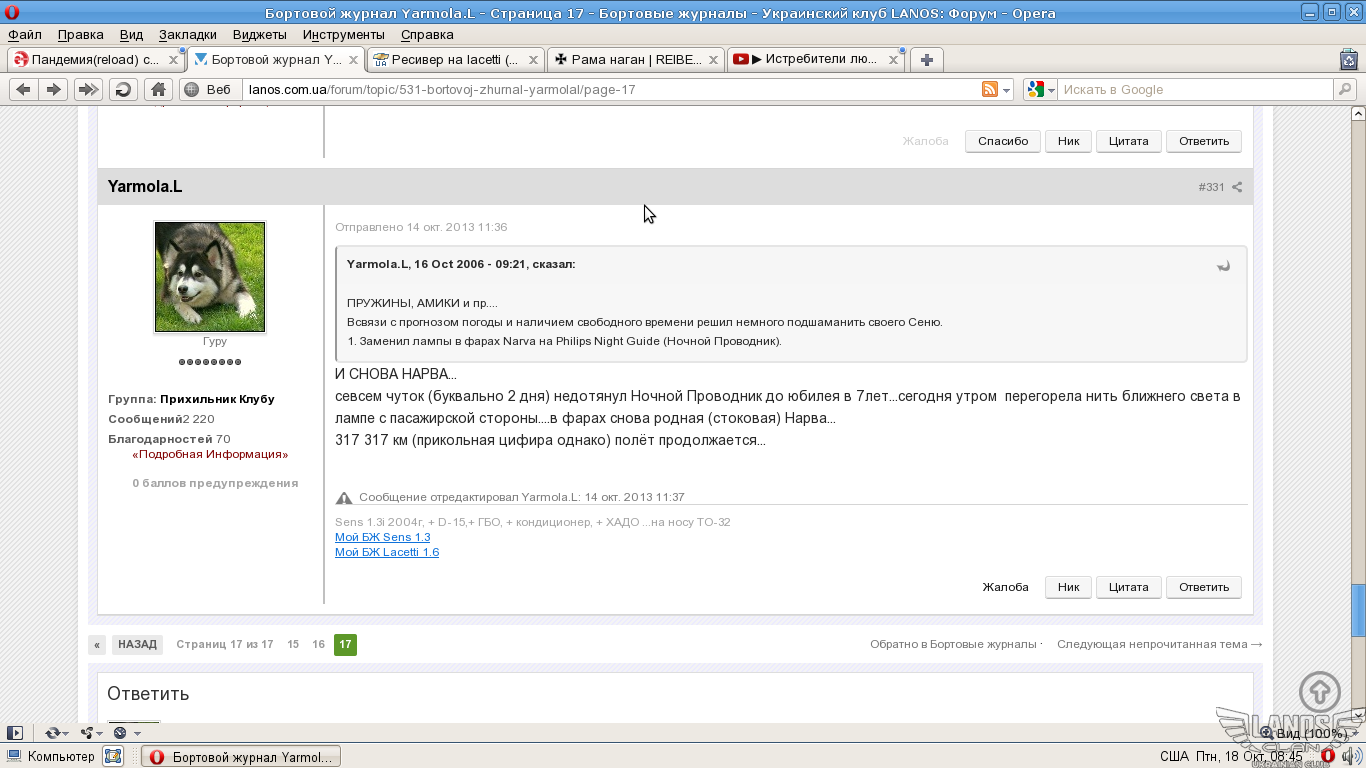
Task: Open the Google search engine dropdown
Action: (1040, 90)
